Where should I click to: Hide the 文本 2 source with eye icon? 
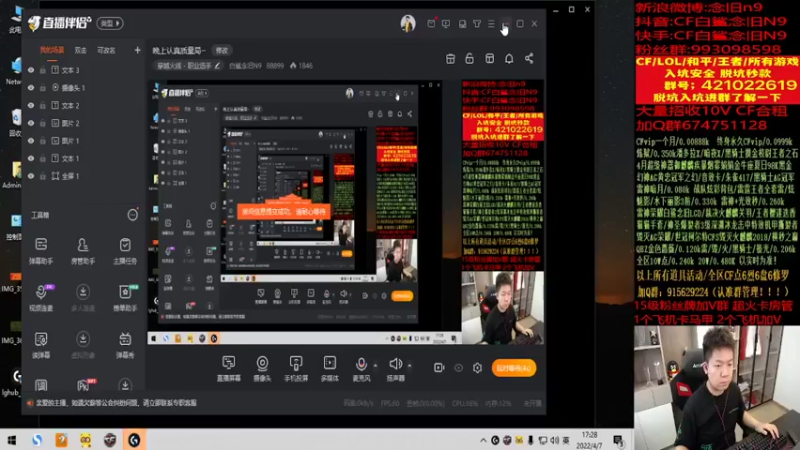point(31,106)
